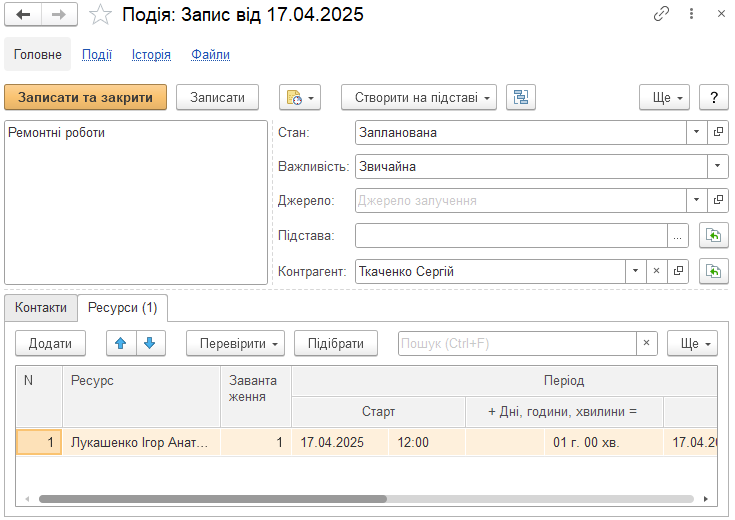The height and width of the screenshot is (520, 735).
Task: Switch to the Контакти tab
Action: [x=41, y=308]
